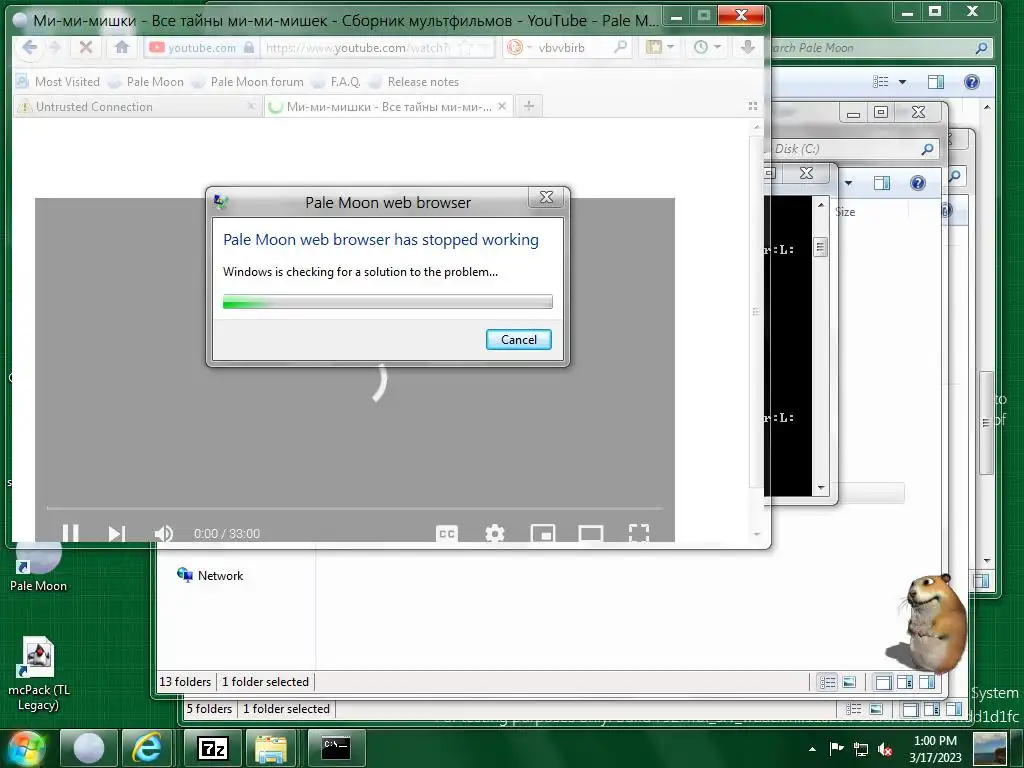Go forward in Pale Moon browser

(56, 47)
